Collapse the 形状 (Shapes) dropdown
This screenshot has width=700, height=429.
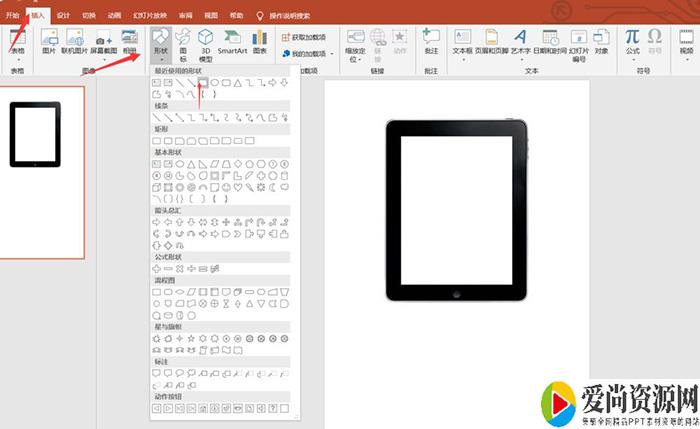(x=160, y=42)
